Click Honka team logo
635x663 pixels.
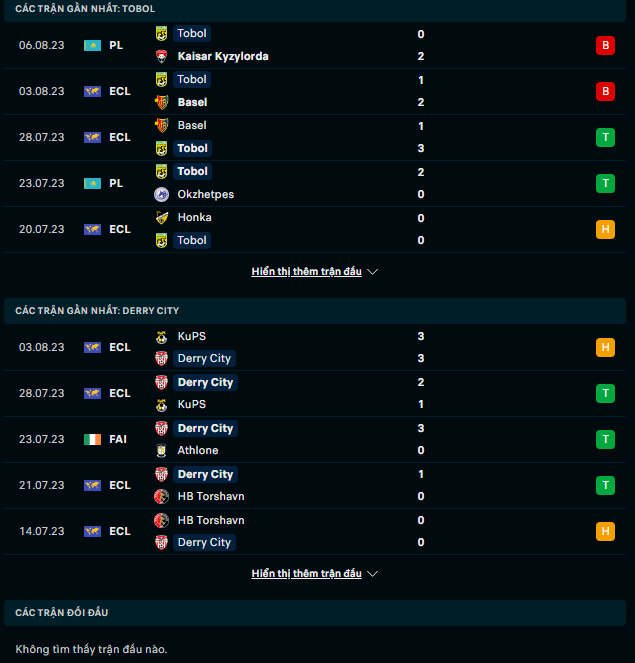coord(161,217)
